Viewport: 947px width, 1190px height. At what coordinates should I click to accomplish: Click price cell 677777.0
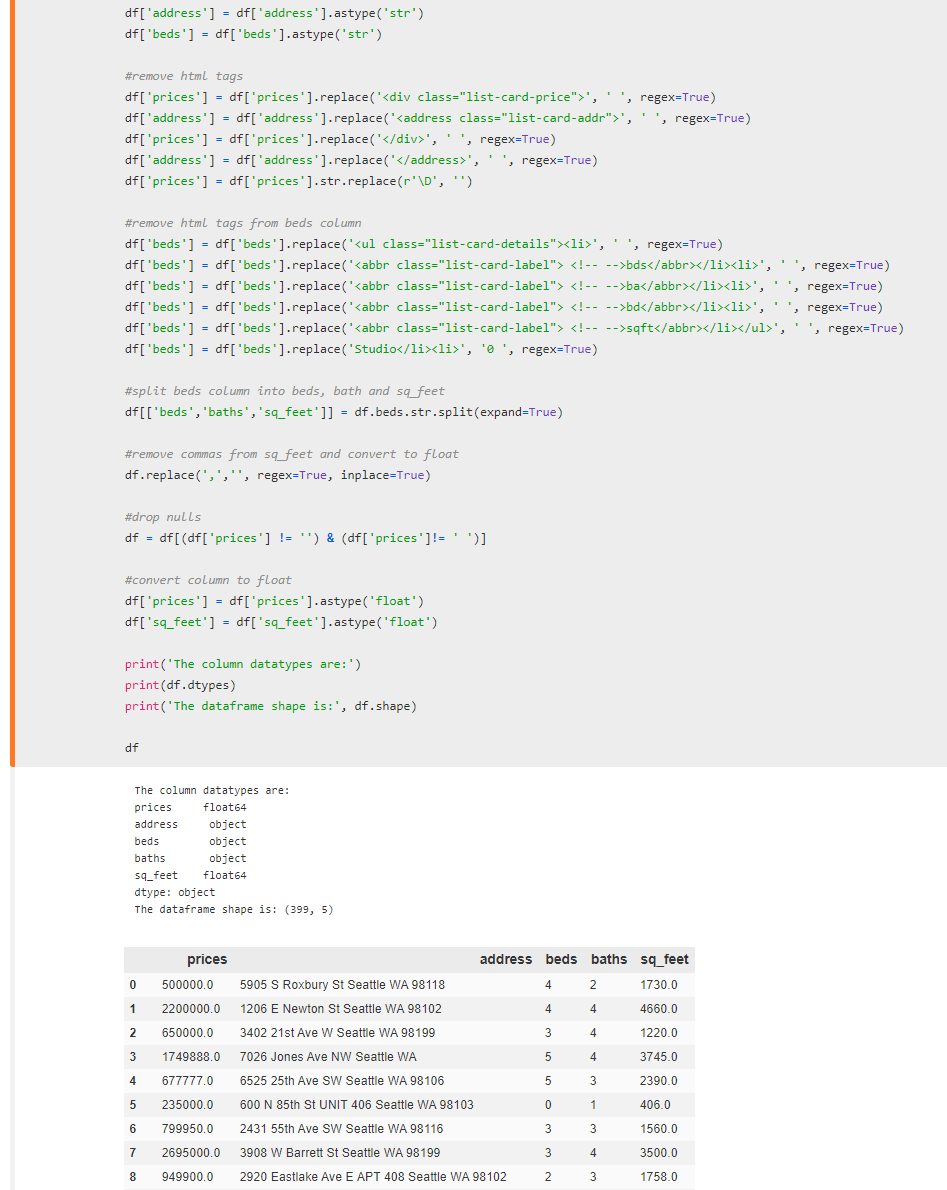point(187,1081)
